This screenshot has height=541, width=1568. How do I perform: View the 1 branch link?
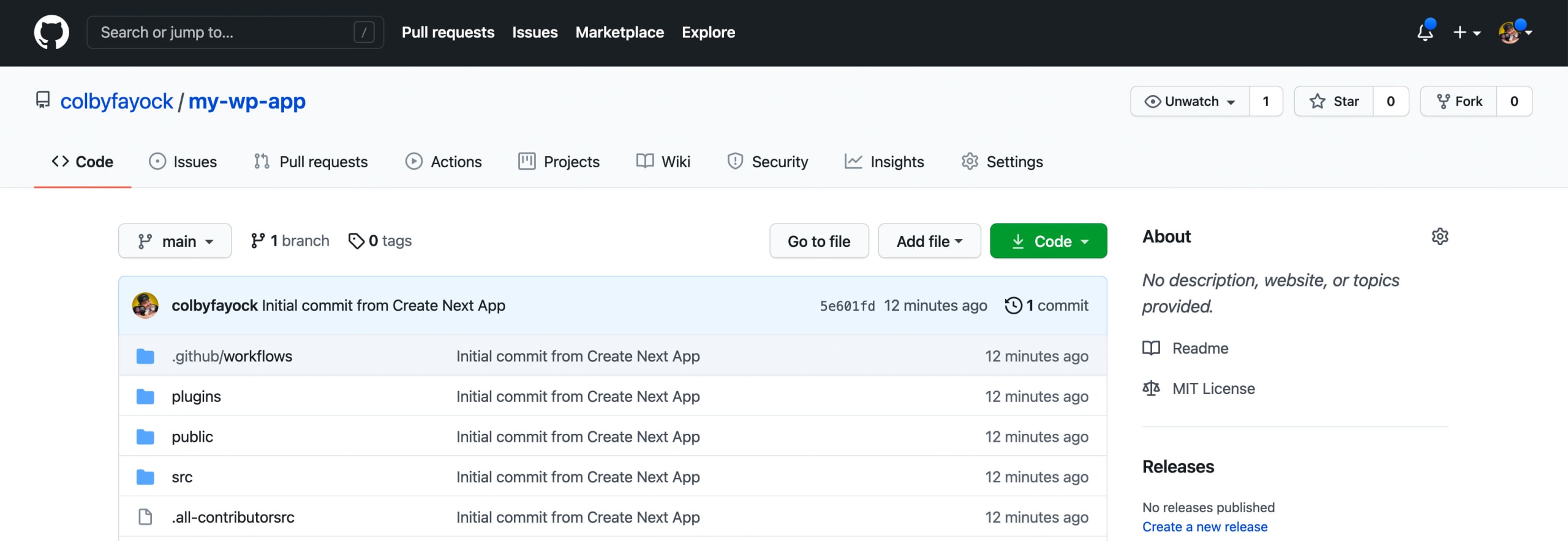(x=290, y=241)
